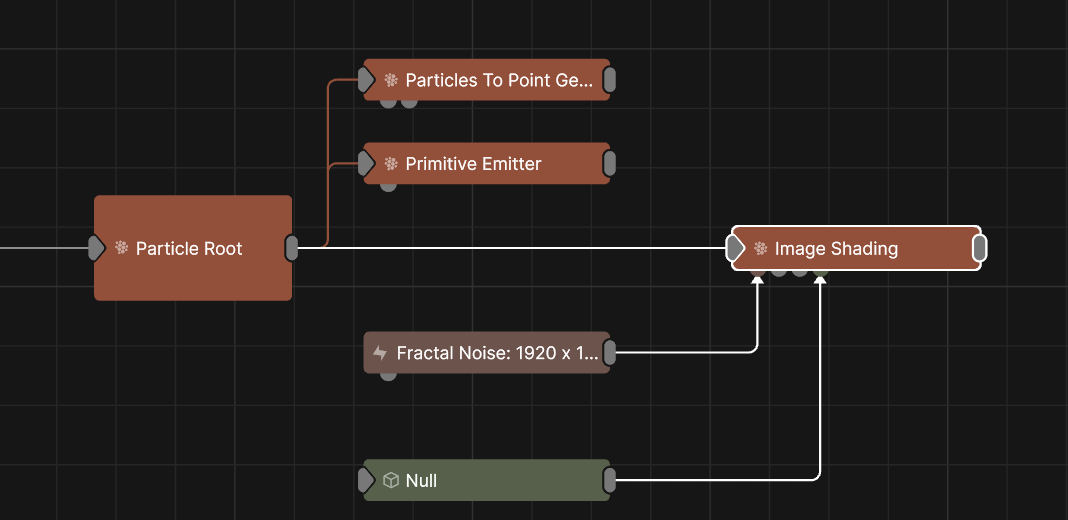Select the Null node by its name
Viewport: 1068px width, 520px height.
tap(421, 481)
